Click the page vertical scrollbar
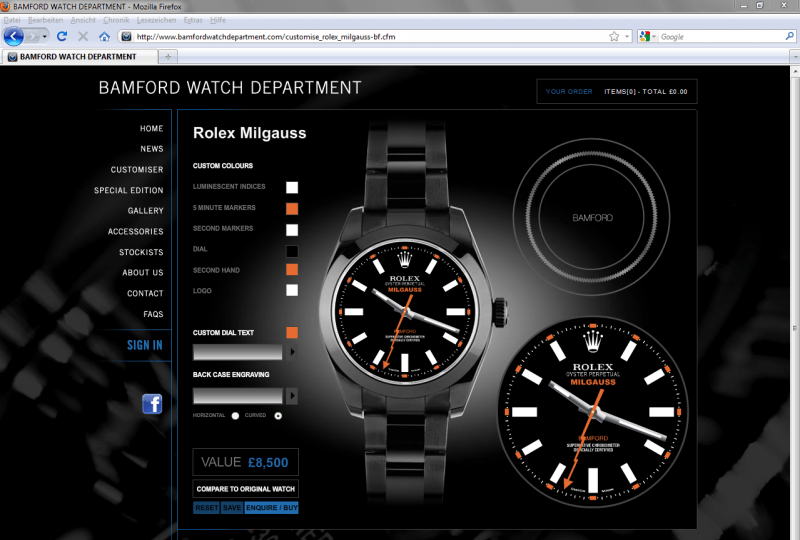Image resolution: width=800 pixels, height=540 pixels. 795,302
